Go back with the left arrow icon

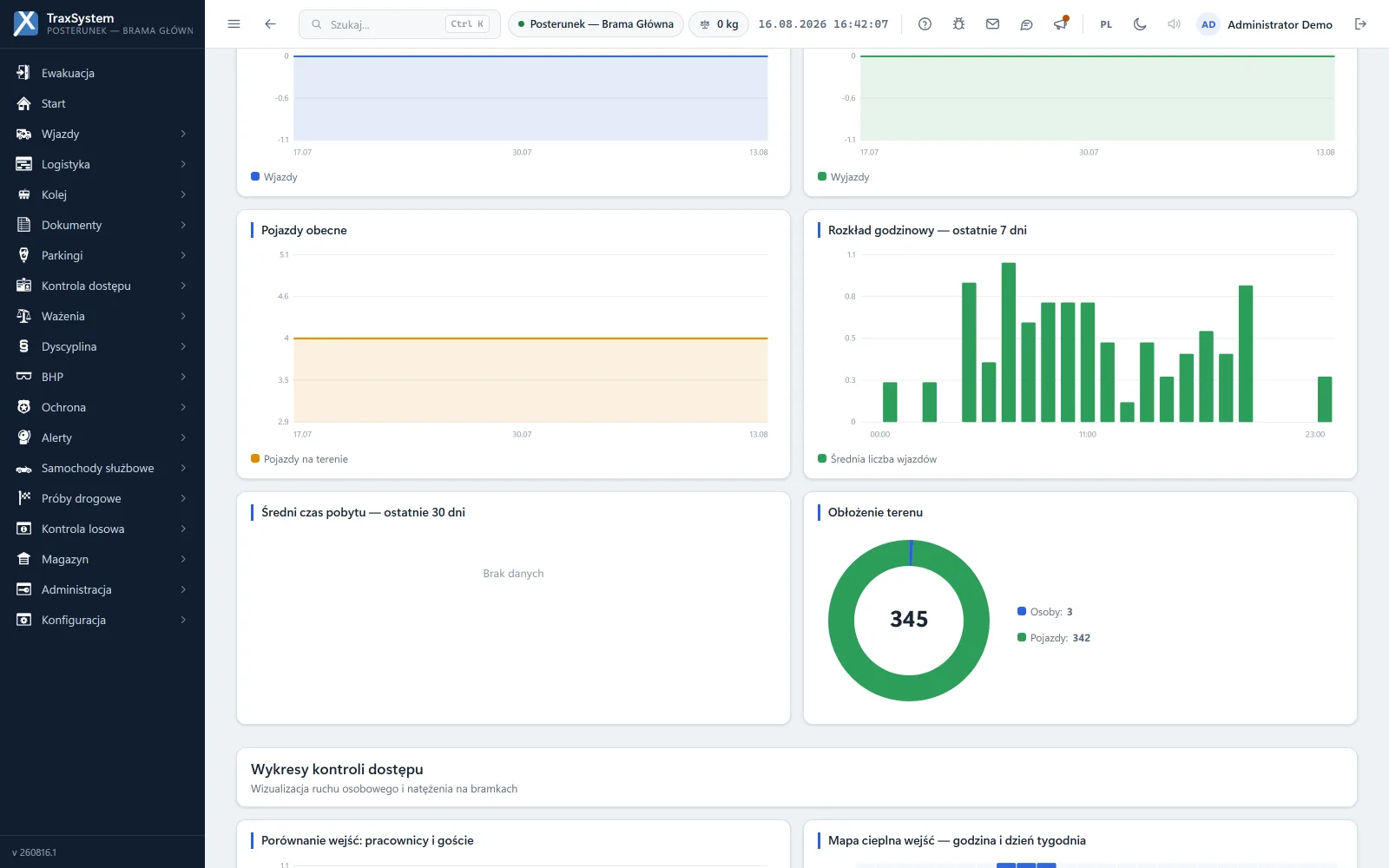(270, 24)
